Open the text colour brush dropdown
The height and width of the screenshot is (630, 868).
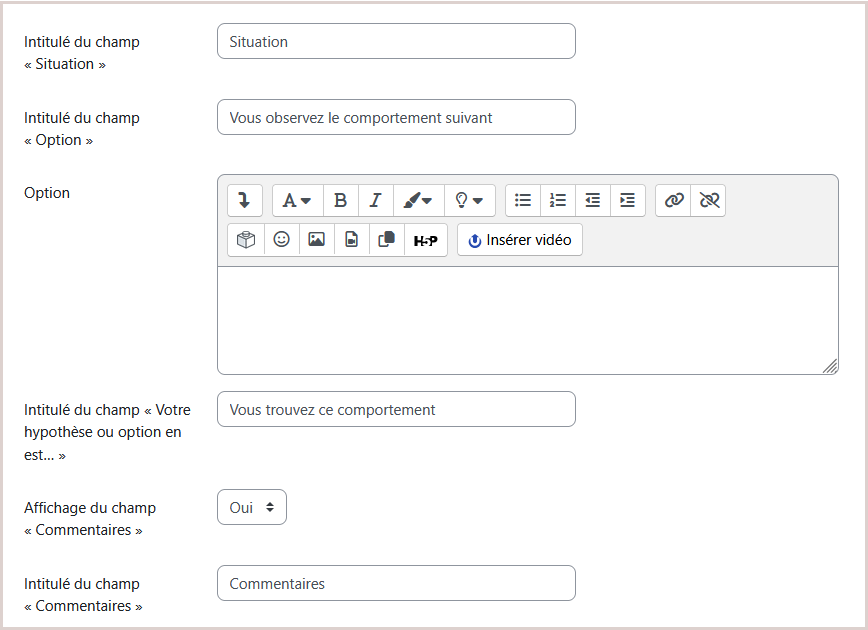coord(418,200)
